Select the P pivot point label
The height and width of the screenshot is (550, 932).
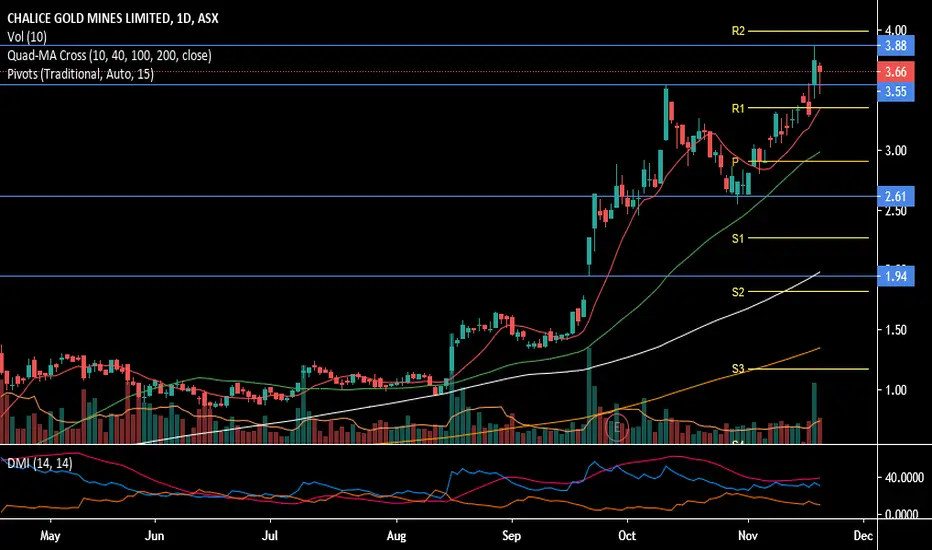click(x=735, y=162)
